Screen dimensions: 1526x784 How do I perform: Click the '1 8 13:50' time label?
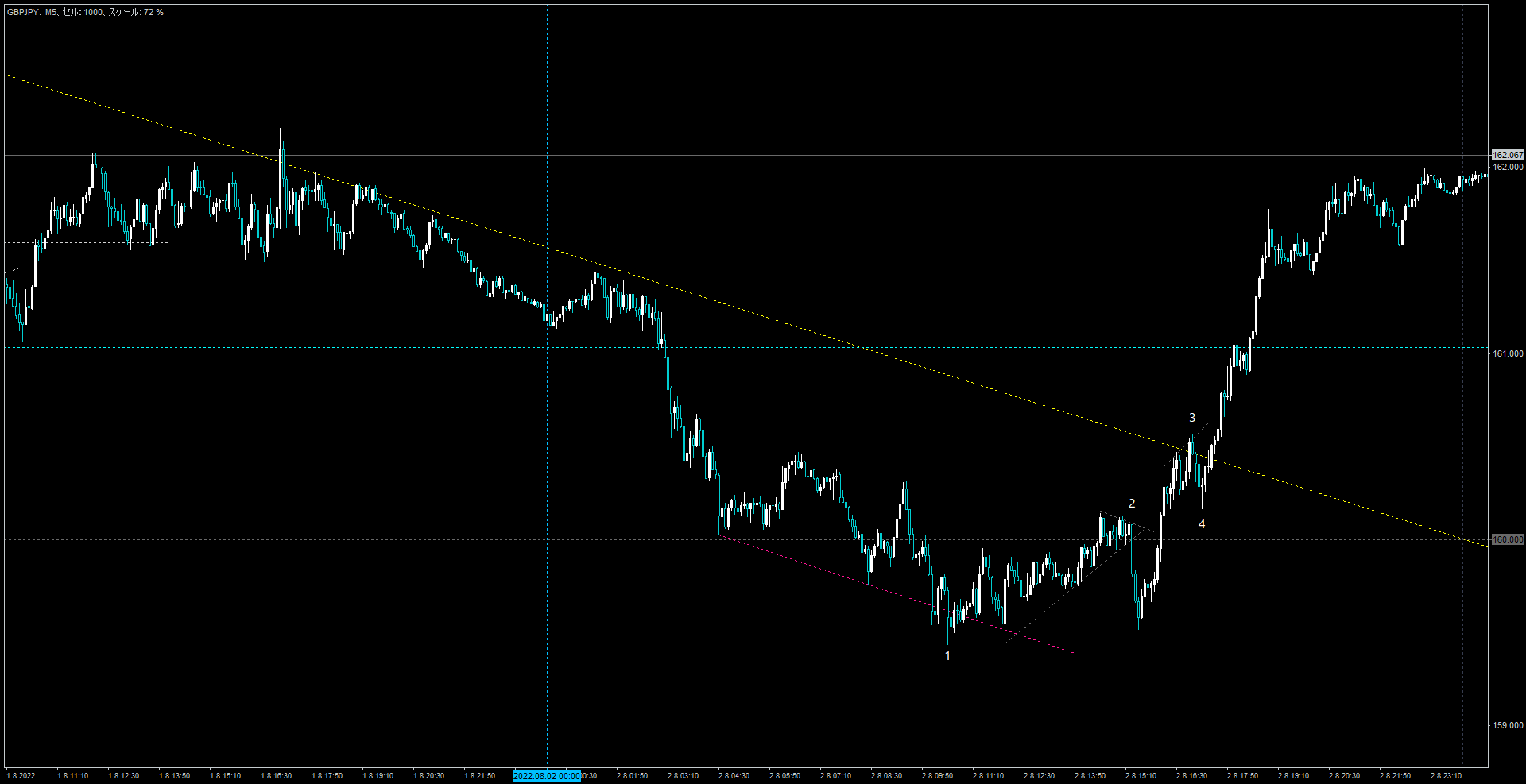pyautogui.click(x=174, y=776)
